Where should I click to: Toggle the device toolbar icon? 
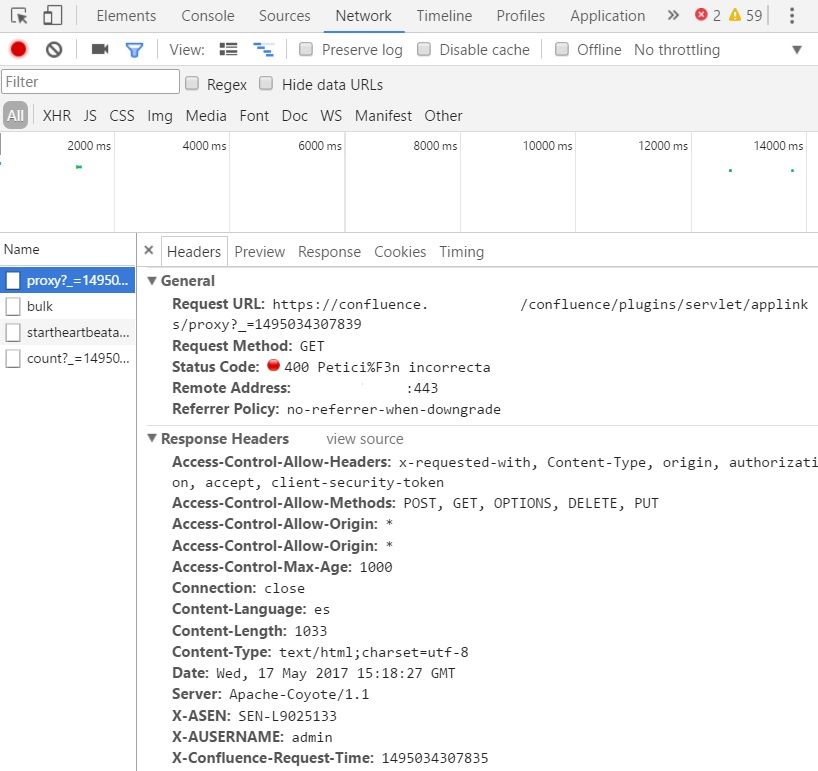coord(53,15)
